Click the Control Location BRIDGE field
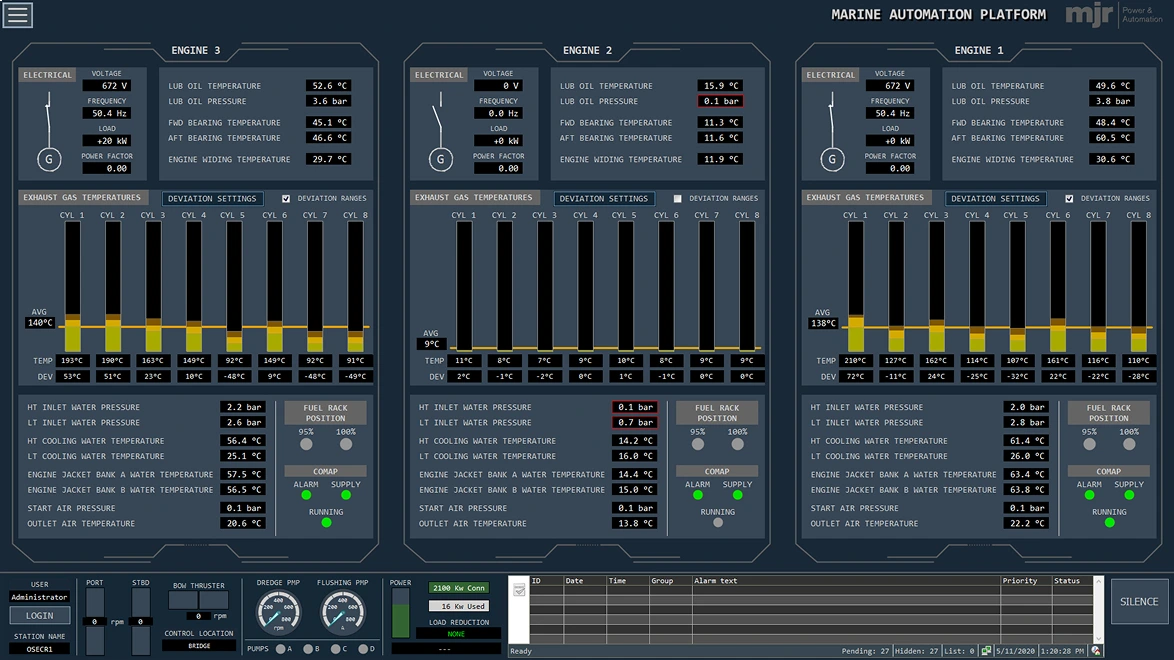Viewport: 1174px width, 660px height. (199, 646)
